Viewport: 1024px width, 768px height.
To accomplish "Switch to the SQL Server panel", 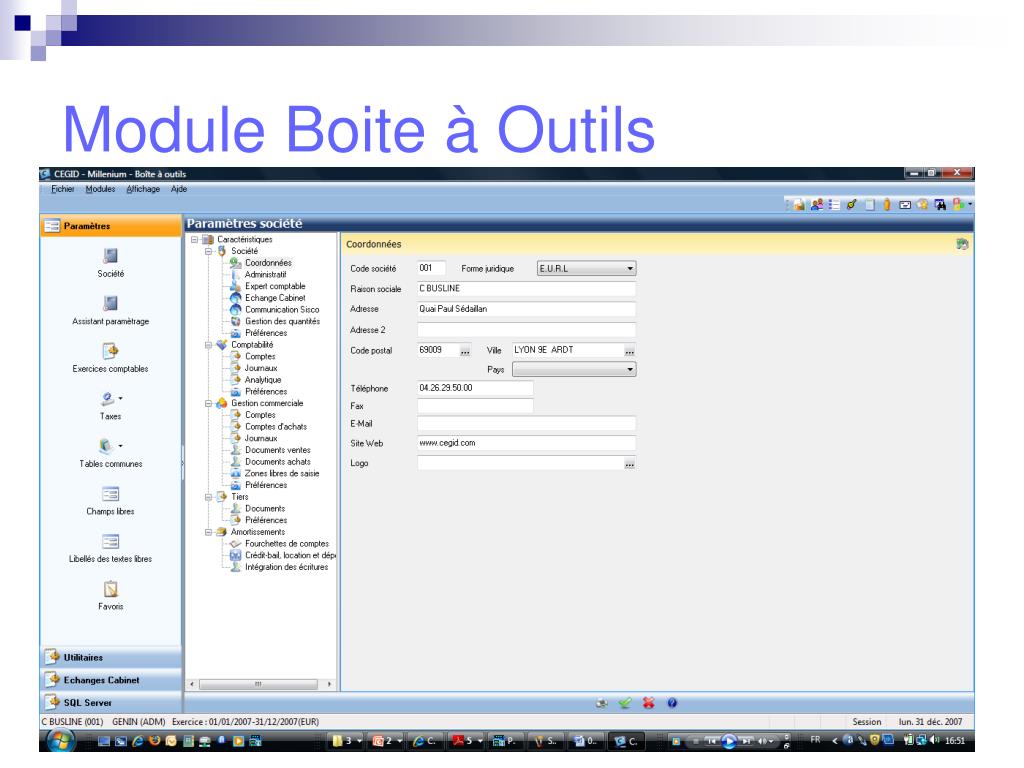I will pyautogui.click(x=111, y=703).
